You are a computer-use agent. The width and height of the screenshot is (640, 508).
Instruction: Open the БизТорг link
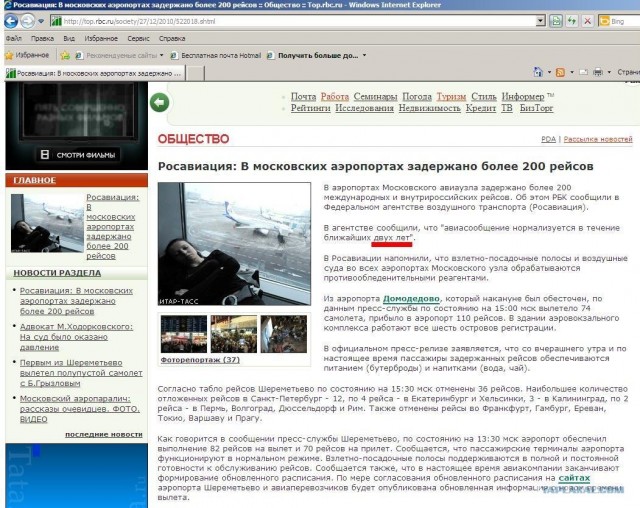pyautogui.click(x=536, y=108)
